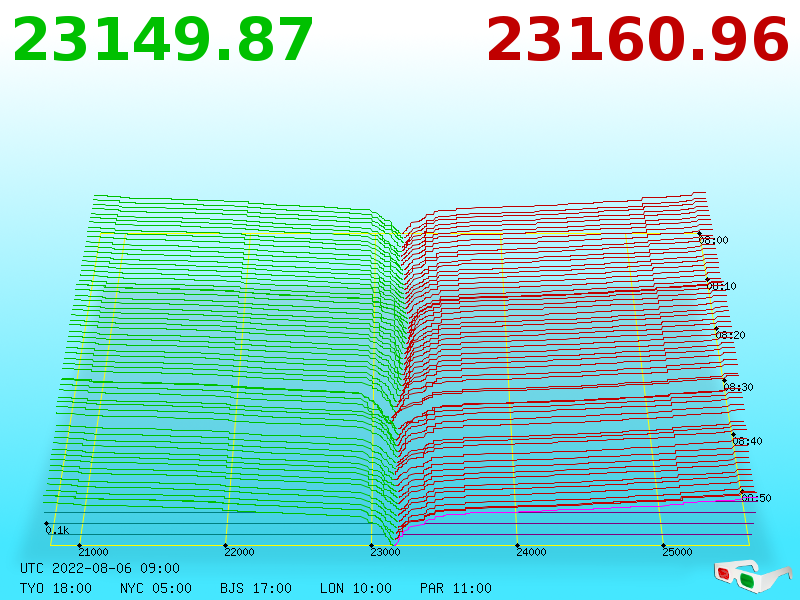Click the PAR 11:00 clock
The image size is (800, 600).
pyautogui.click(x=456, y=588)
